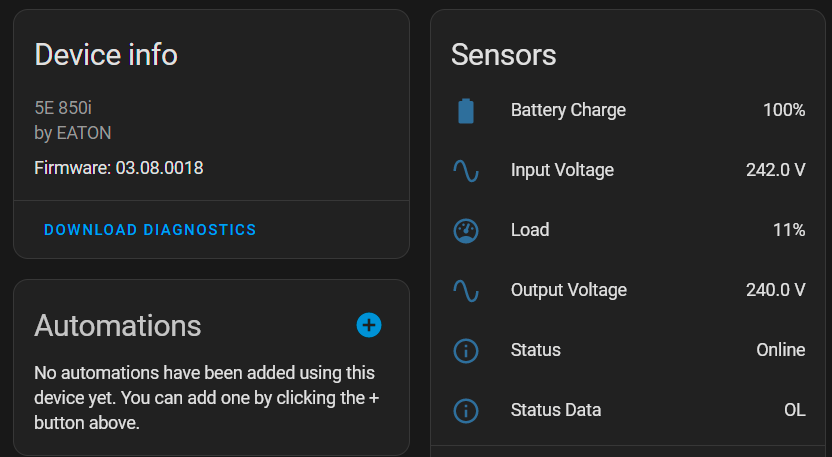This screenshot has width=832, height=457.
Task: Click the Status info icon
Action: [x=466, y=351]
